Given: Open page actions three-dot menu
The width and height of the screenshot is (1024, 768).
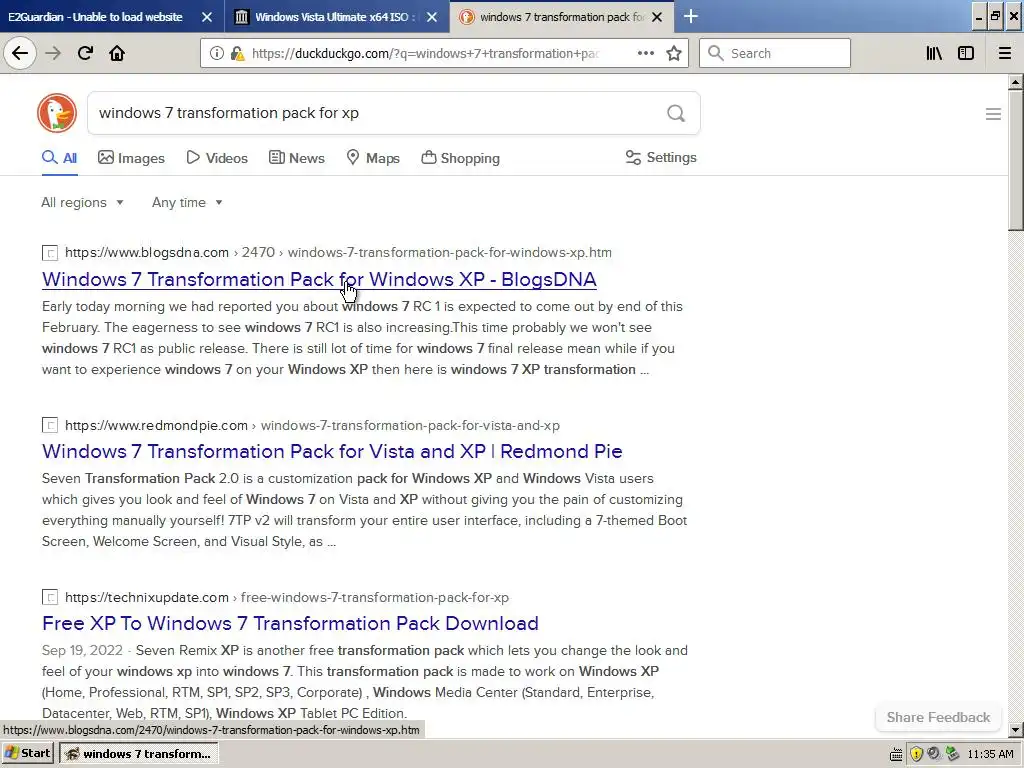Looking at the screenshot, I should (x=645, y=53).
